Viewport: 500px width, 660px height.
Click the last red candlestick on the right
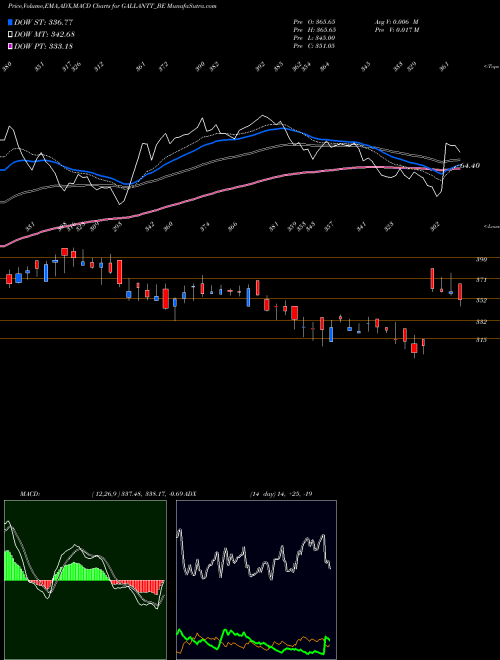[x=460, y=293]
